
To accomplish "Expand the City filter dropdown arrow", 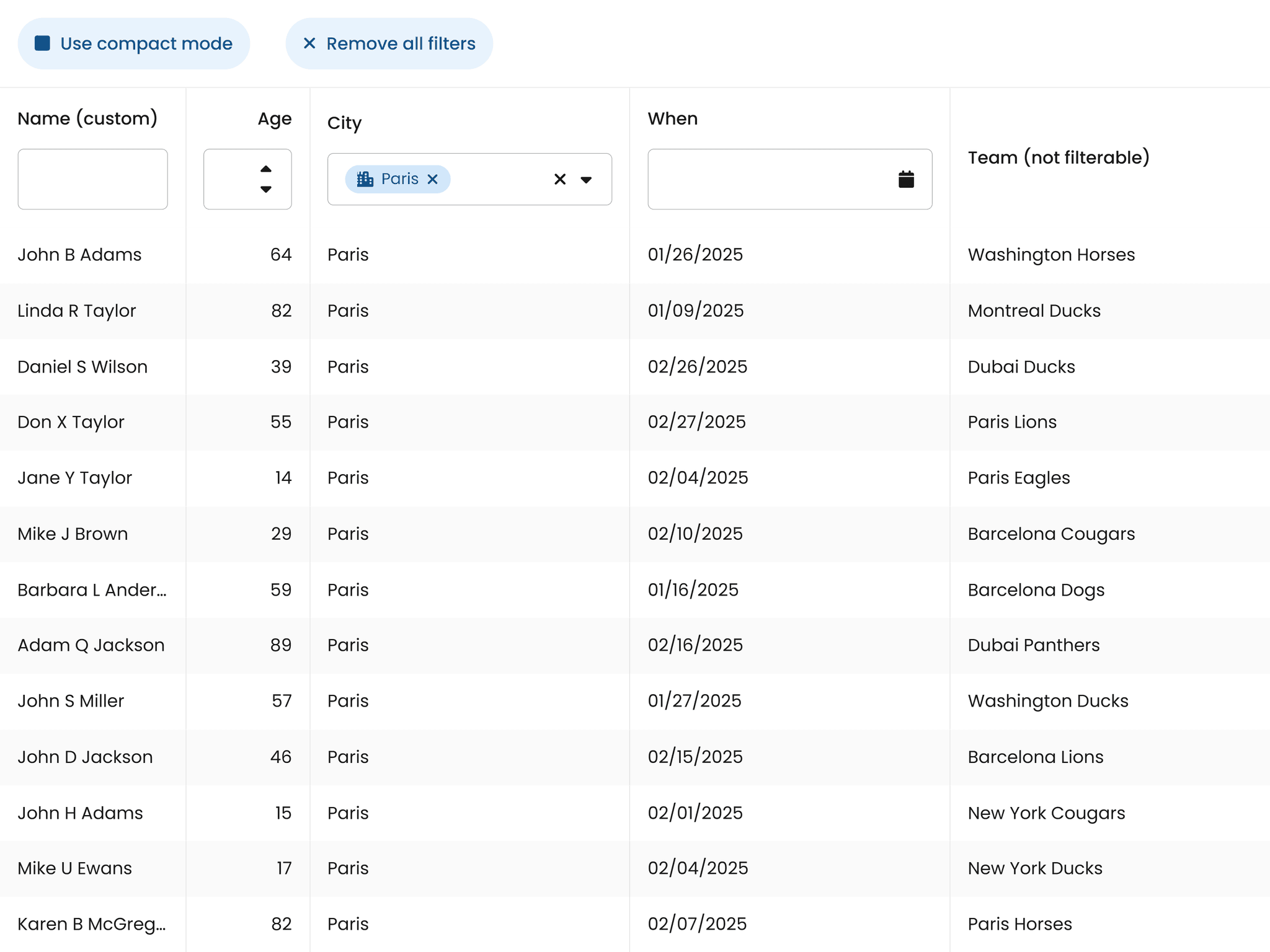I will pos(586,180).
